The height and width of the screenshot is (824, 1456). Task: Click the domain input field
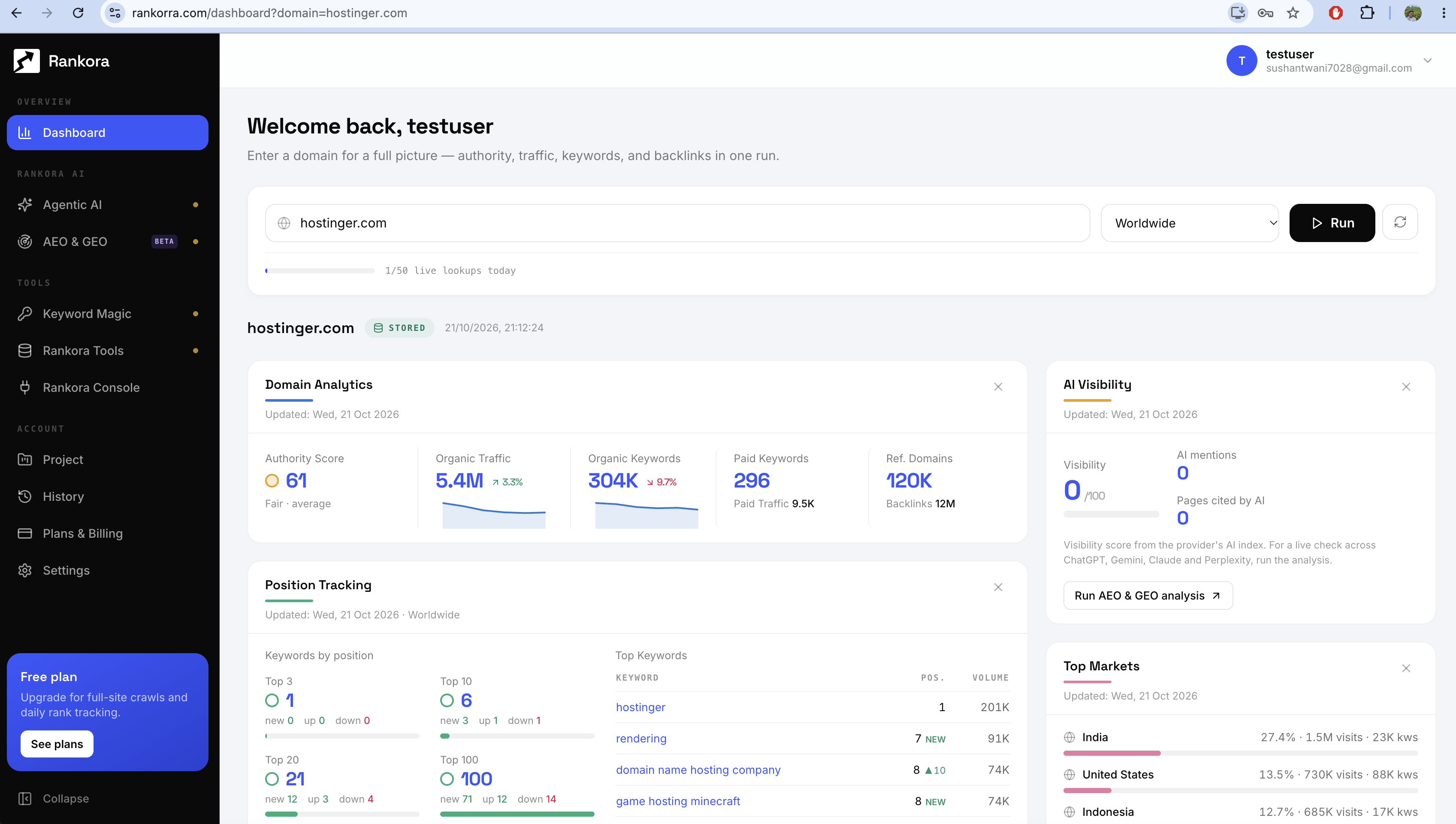pyautogui.click(x=677, y=223)
